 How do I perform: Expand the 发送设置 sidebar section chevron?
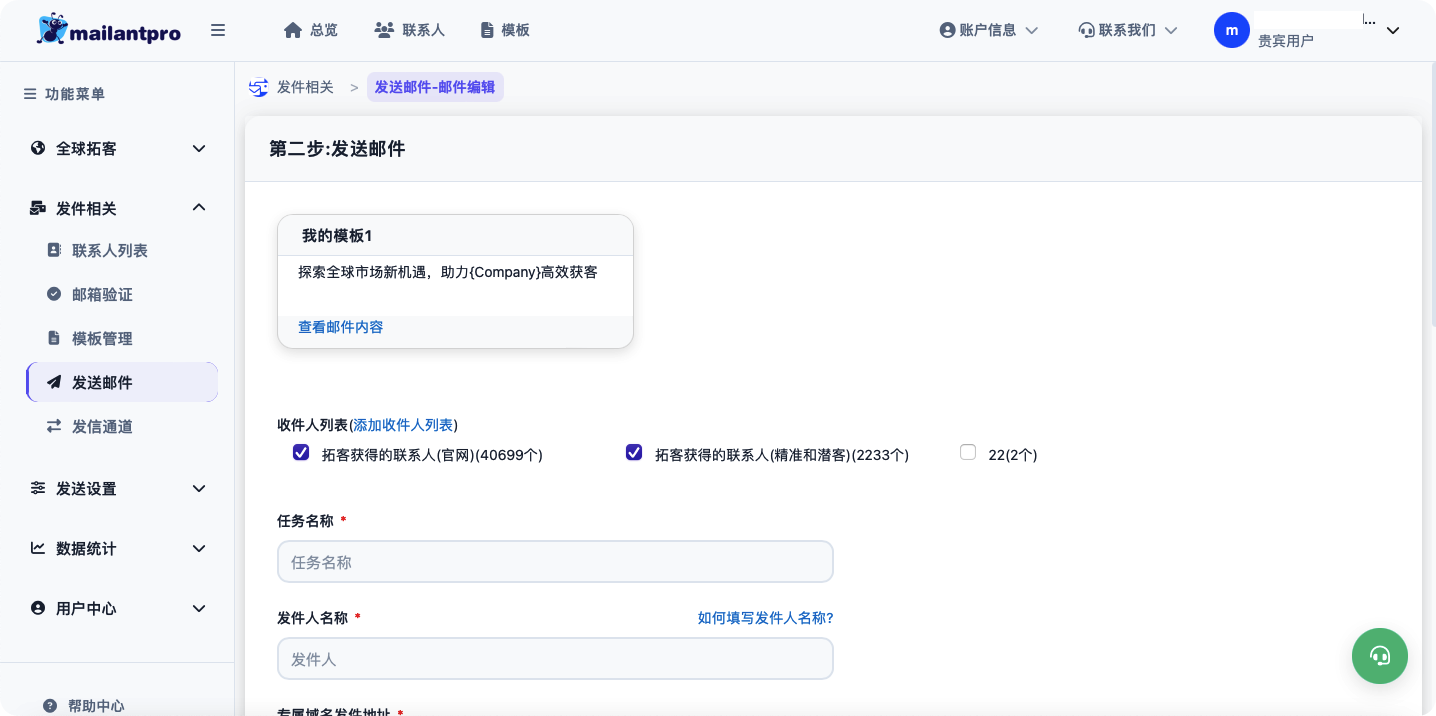[x=199, y=488]
